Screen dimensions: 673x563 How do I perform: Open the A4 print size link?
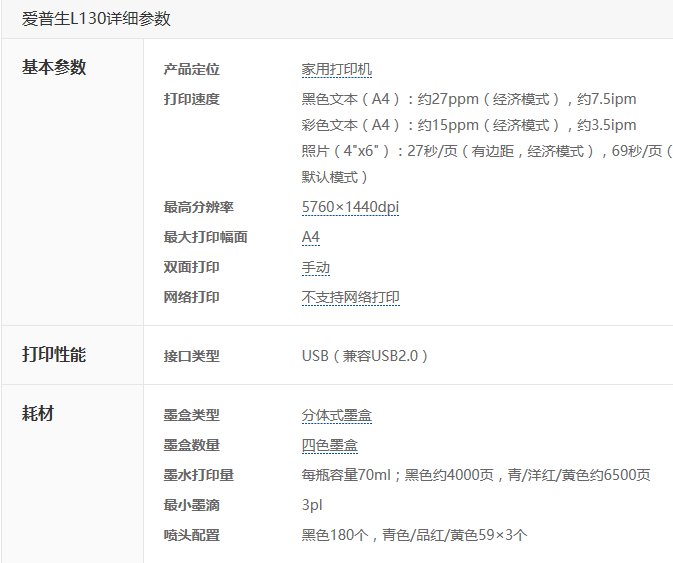point(311,237)
